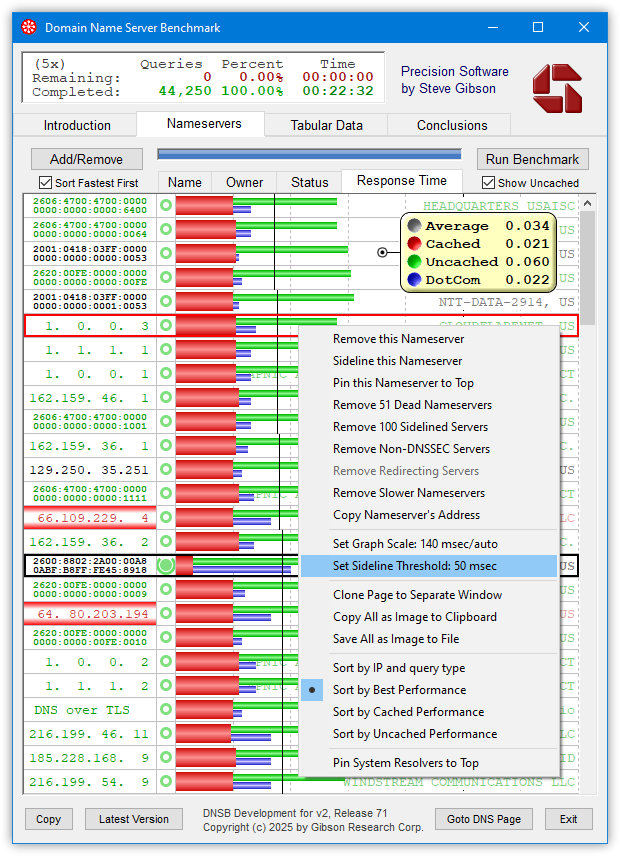Toggle the Show Uncached checkbox

pyautogui.click(x=489, y=183)
